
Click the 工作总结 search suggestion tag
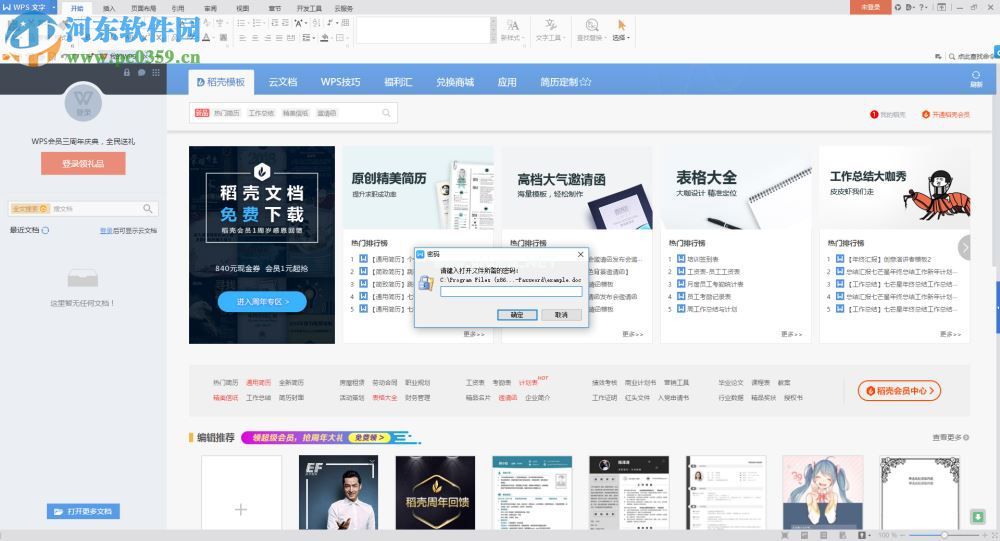point(261,113)
